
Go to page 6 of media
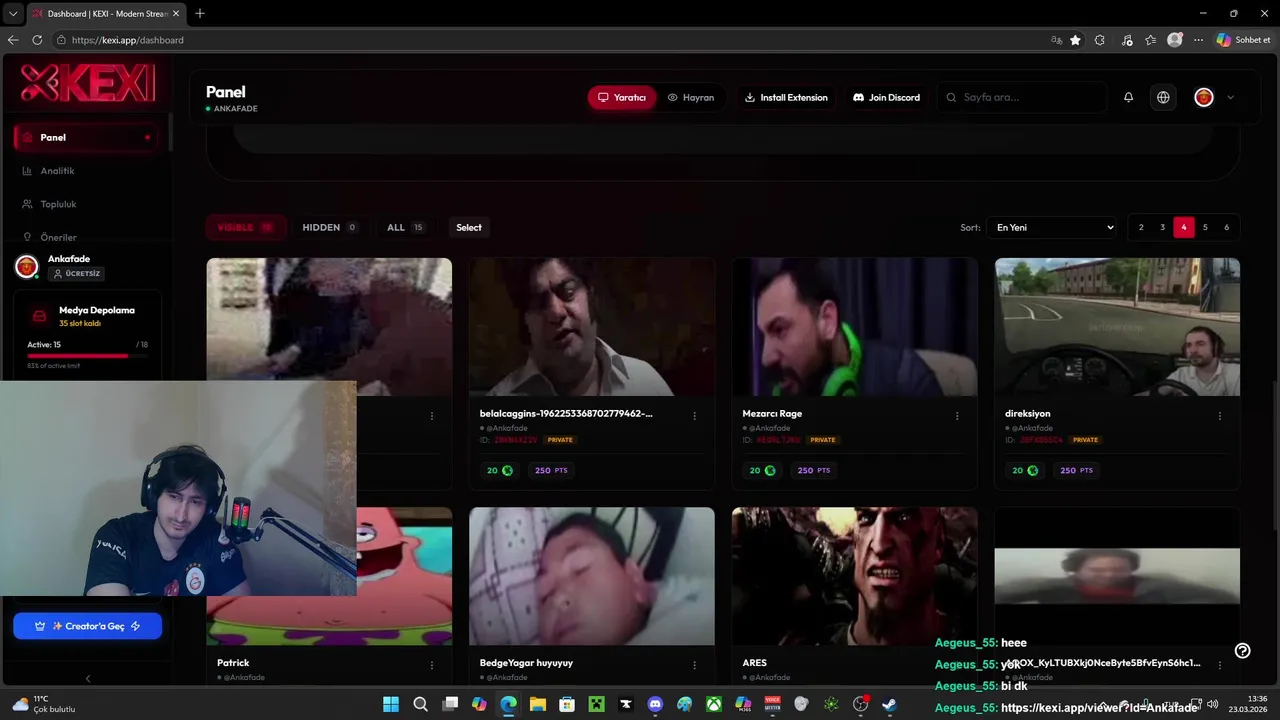tap(1226, 227)
